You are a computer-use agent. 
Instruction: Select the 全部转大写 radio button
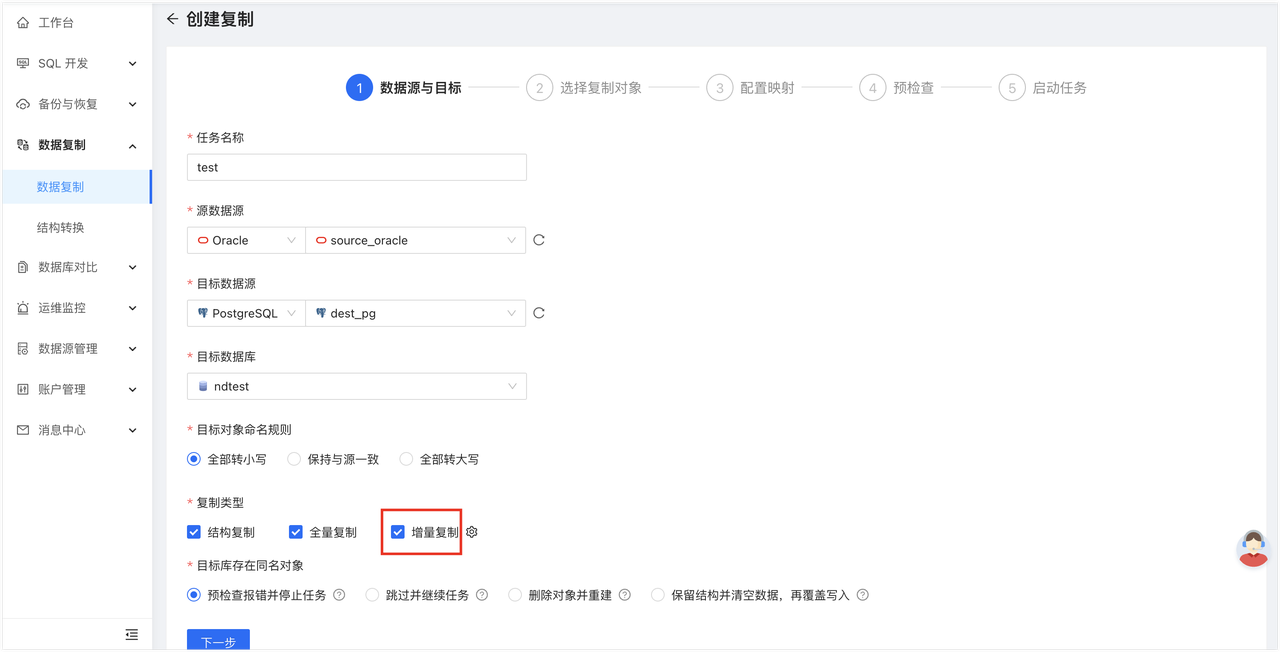406,458
